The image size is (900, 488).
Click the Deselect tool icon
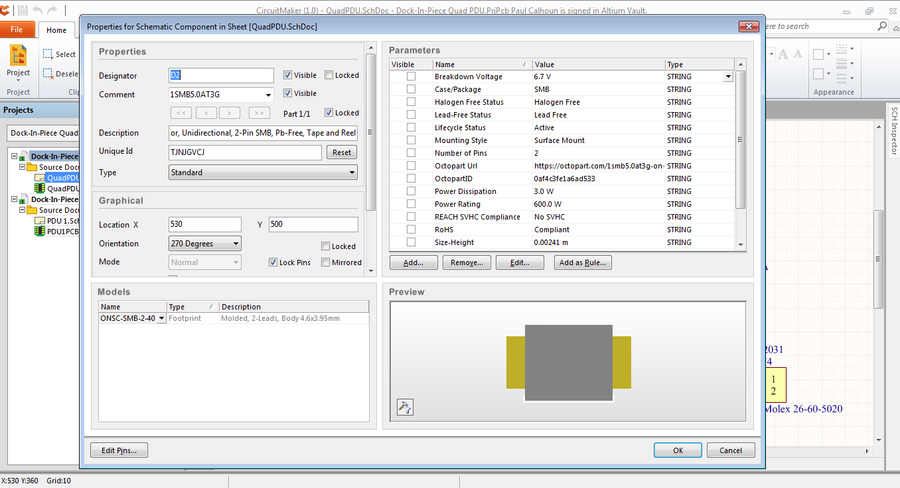click(x=48, y=73)
